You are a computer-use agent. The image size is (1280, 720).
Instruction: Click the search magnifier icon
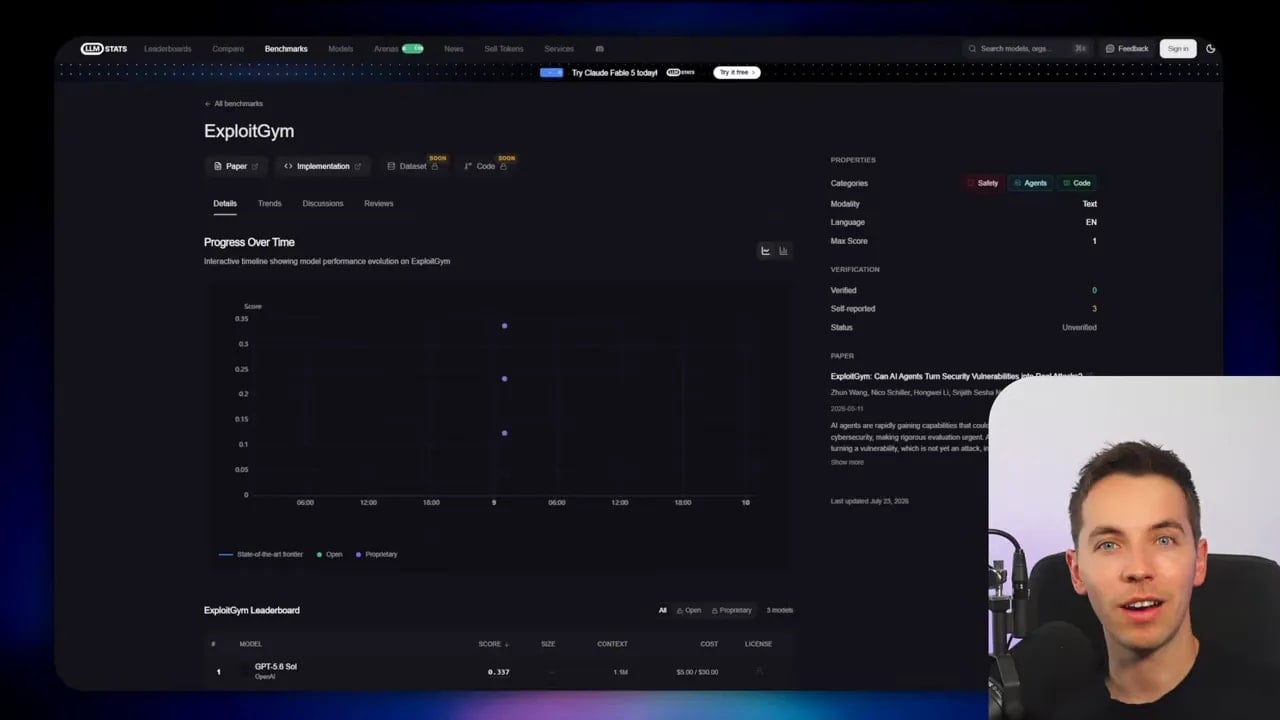point(972,49)
